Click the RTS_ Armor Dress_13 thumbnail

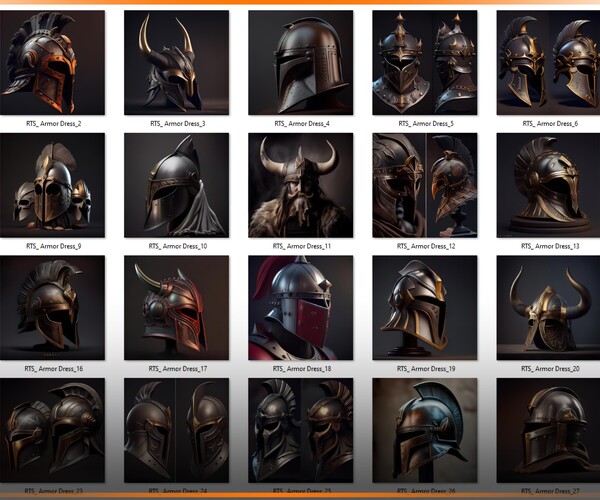548,185
